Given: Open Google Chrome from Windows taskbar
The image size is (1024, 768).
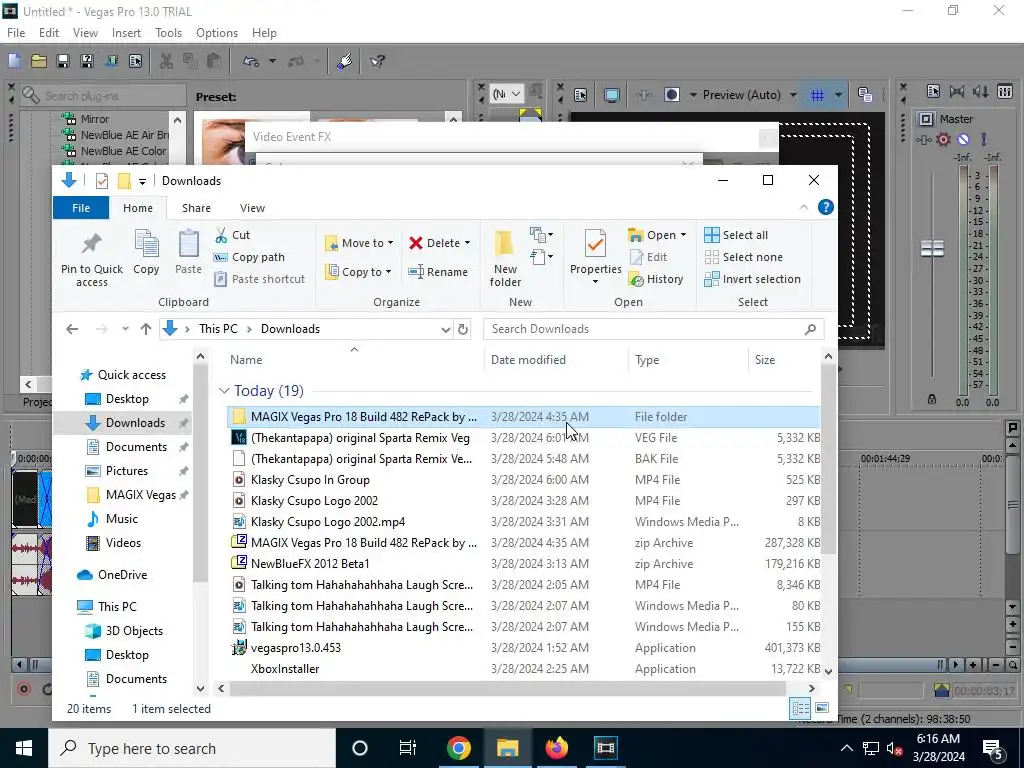Looking at the screenshot, I should [x=458, y=748].
